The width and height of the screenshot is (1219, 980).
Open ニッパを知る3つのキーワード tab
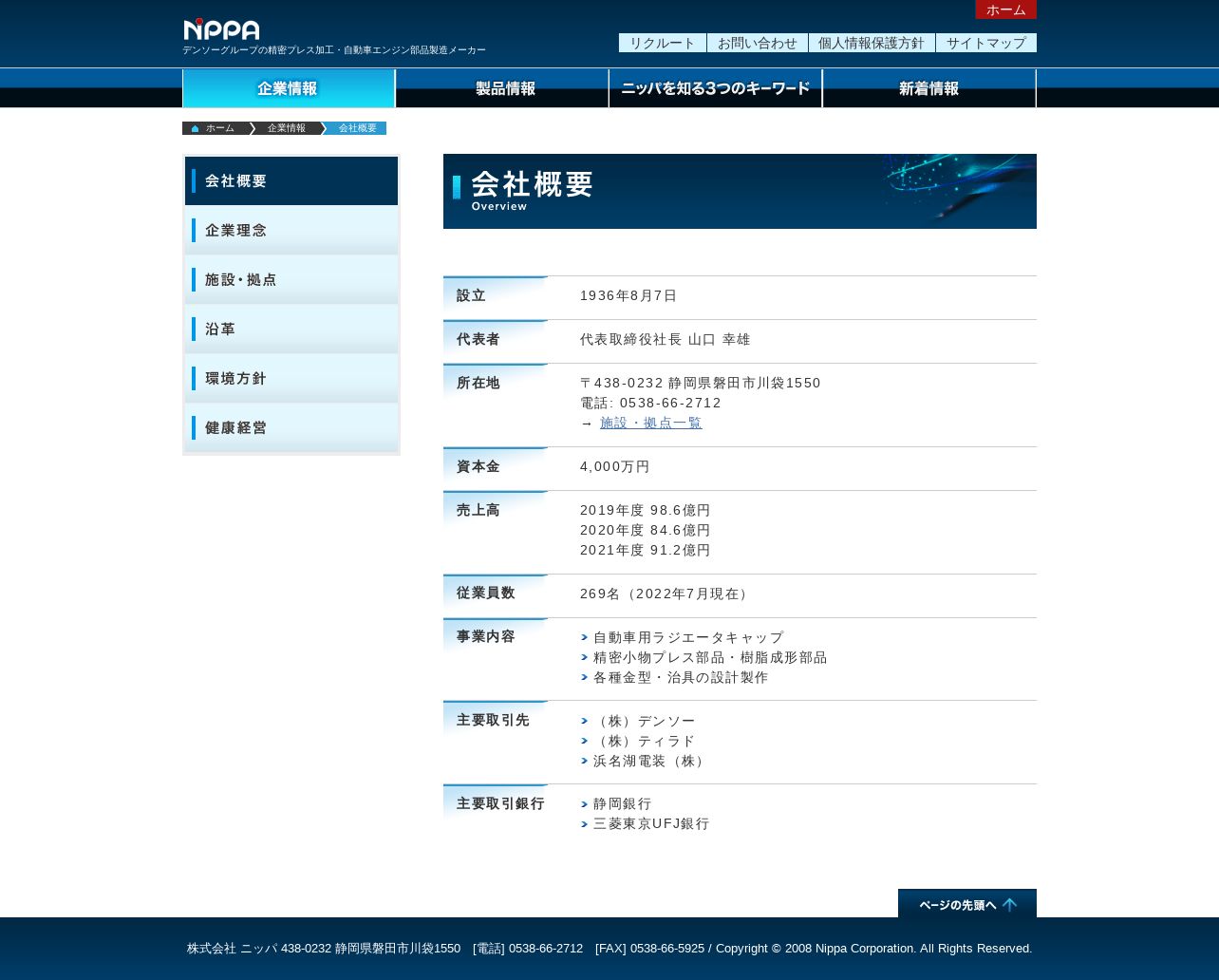[715, 88]
